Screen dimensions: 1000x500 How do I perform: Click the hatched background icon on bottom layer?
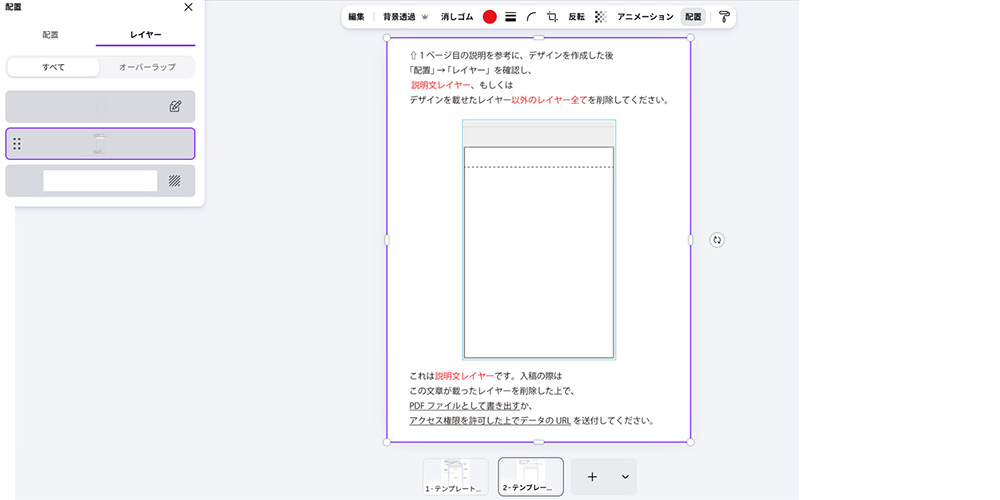point(175,180)
